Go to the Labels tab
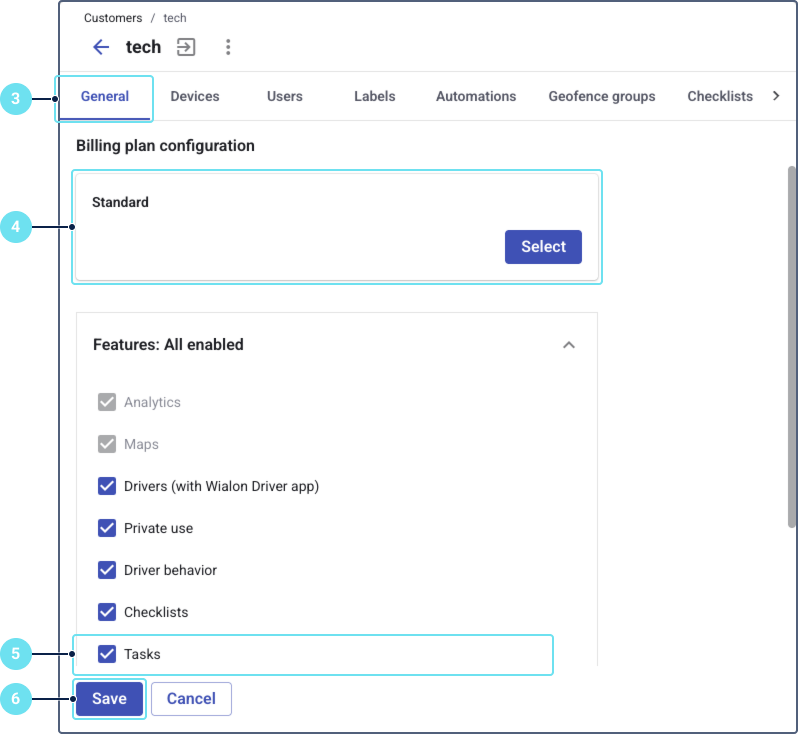This screenshot has width=798, height=734. 375,97
